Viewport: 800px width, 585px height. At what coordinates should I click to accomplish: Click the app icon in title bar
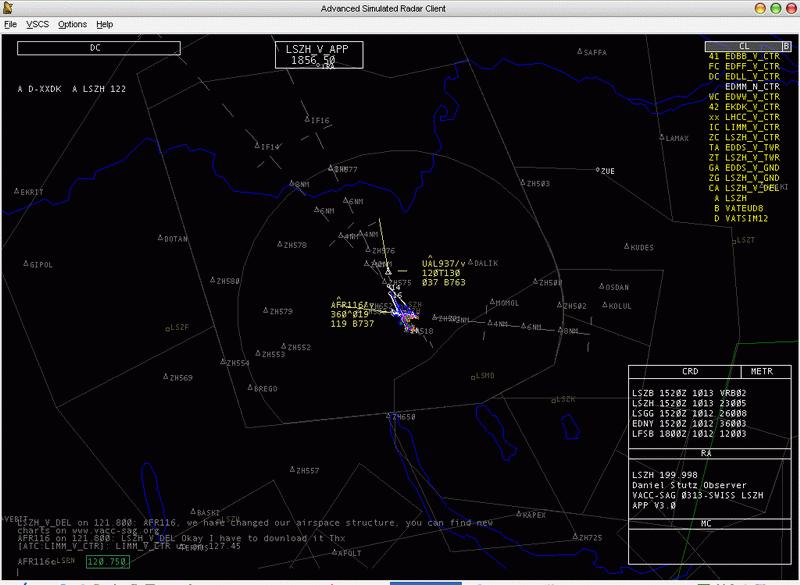click(x=10, y=8)
